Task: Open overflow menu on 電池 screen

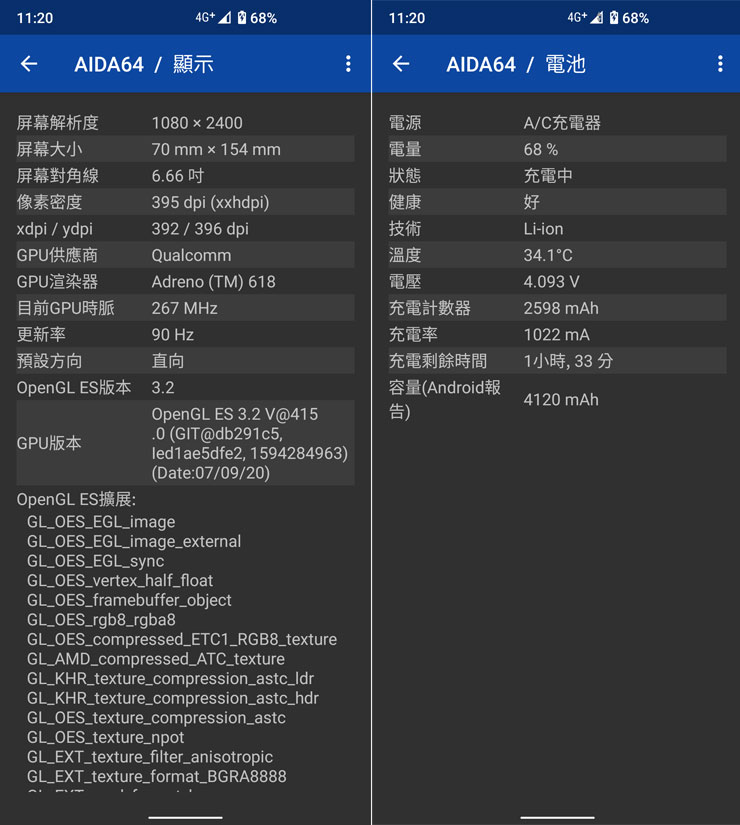Action: pos(720,64)
